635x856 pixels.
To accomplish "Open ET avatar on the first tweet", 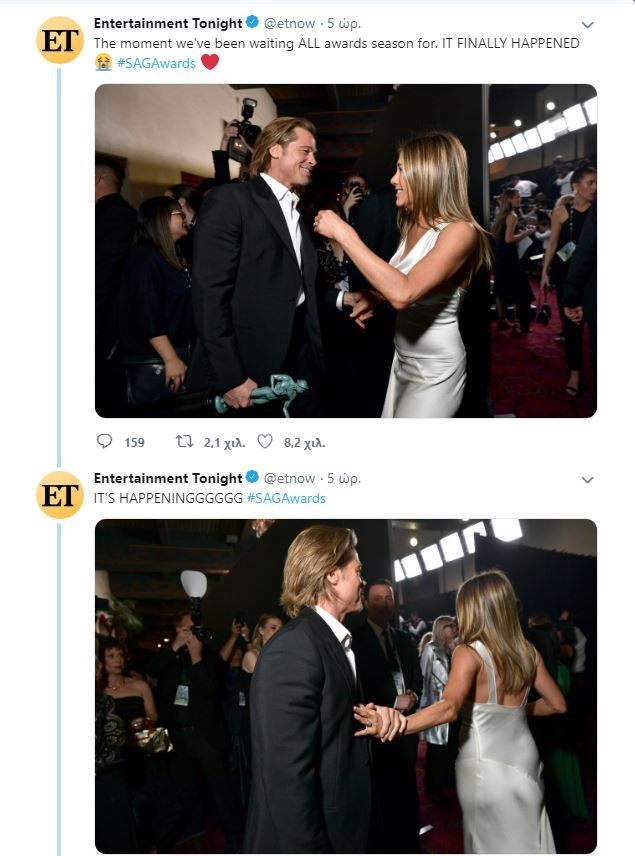I will click(60, 41).
